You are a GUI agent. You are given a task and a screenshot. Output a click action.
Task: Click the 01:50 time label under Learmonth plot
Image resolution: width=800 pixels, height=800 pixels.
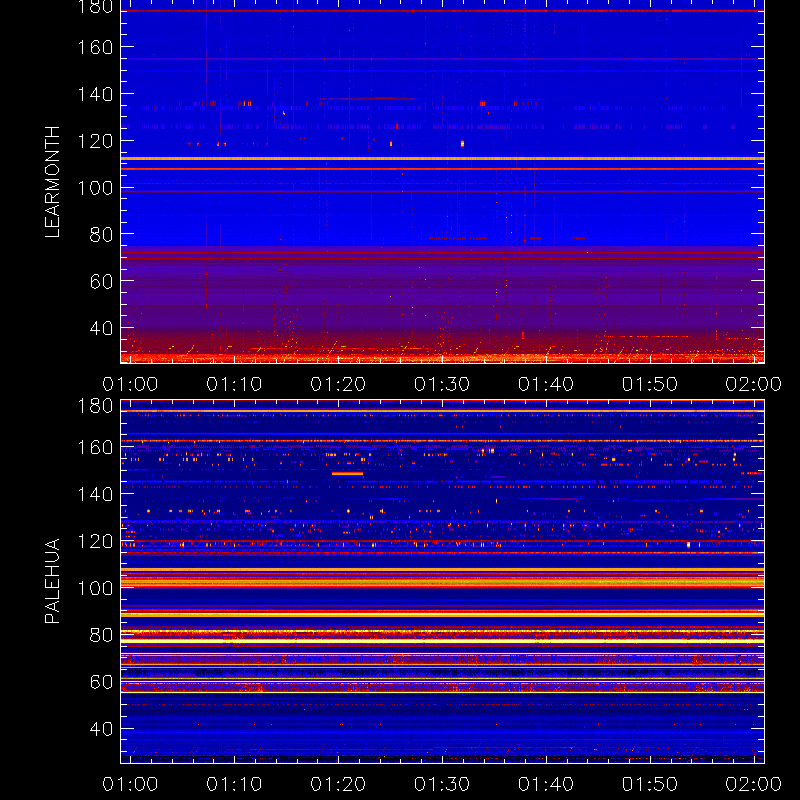[x=650, y=384]
